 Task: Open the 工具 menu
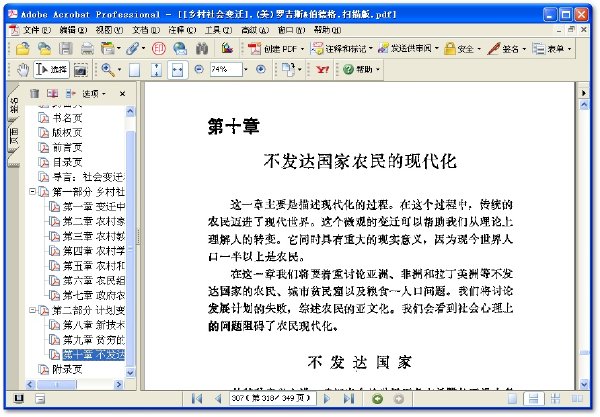pyautogui.click(x=218, y=30)
